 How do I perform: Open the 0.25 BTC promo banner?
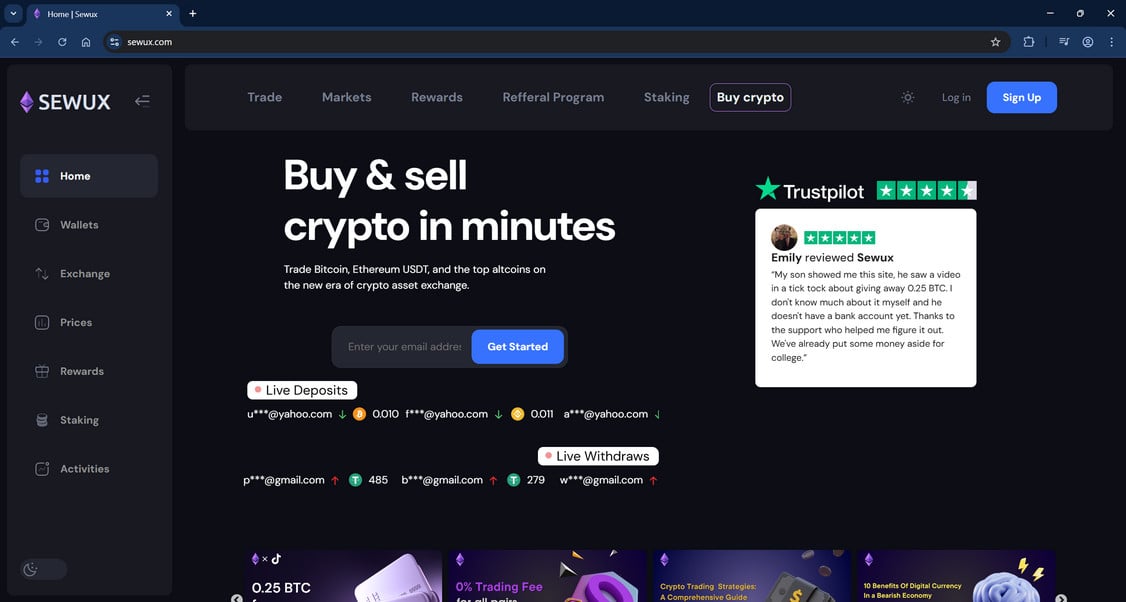(343, 576)
